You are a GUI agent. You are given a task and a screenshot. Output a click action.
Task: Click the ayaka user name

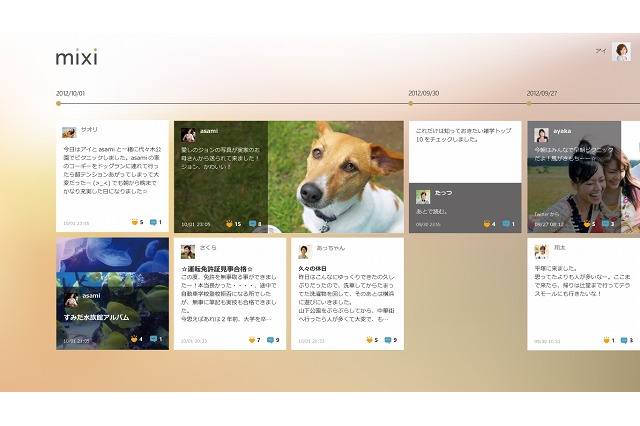562,131
